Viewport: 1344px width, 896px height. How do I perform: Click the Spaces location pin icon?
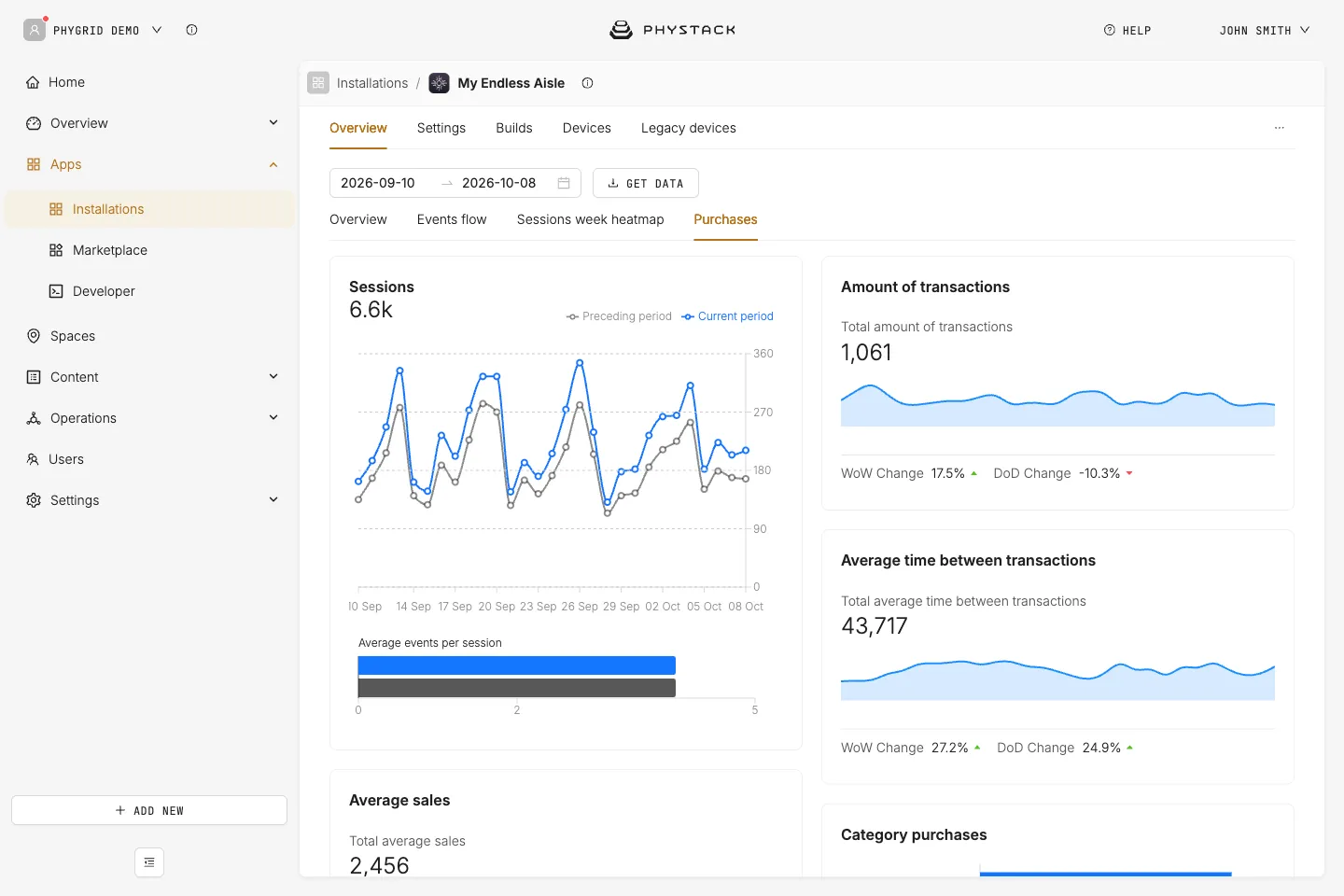click(34, 336)
